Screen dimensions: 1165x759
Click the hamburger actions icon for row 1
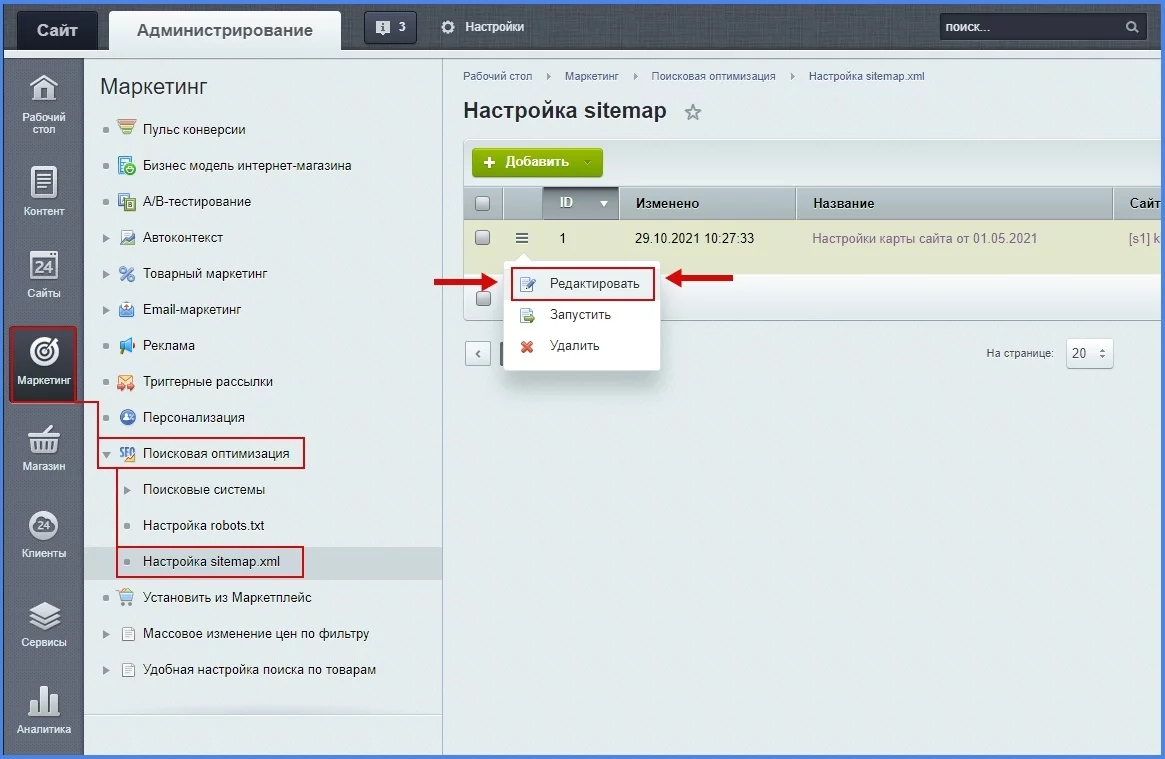pyautogui.click(x=521, y=238)
